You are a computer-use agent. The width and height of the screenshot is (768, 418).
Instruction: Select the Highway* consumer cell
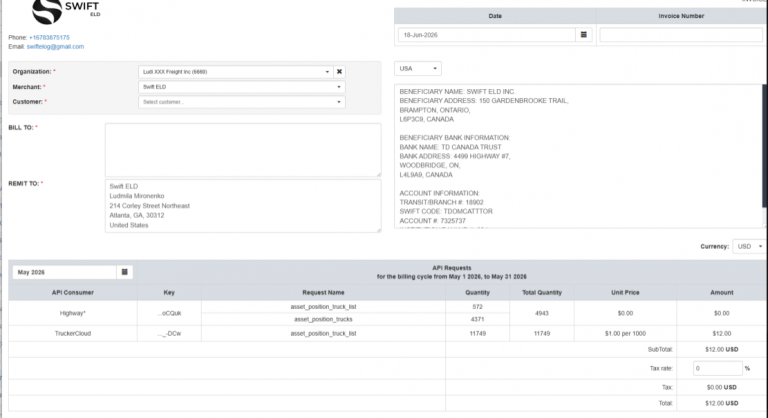coord(72,313)
